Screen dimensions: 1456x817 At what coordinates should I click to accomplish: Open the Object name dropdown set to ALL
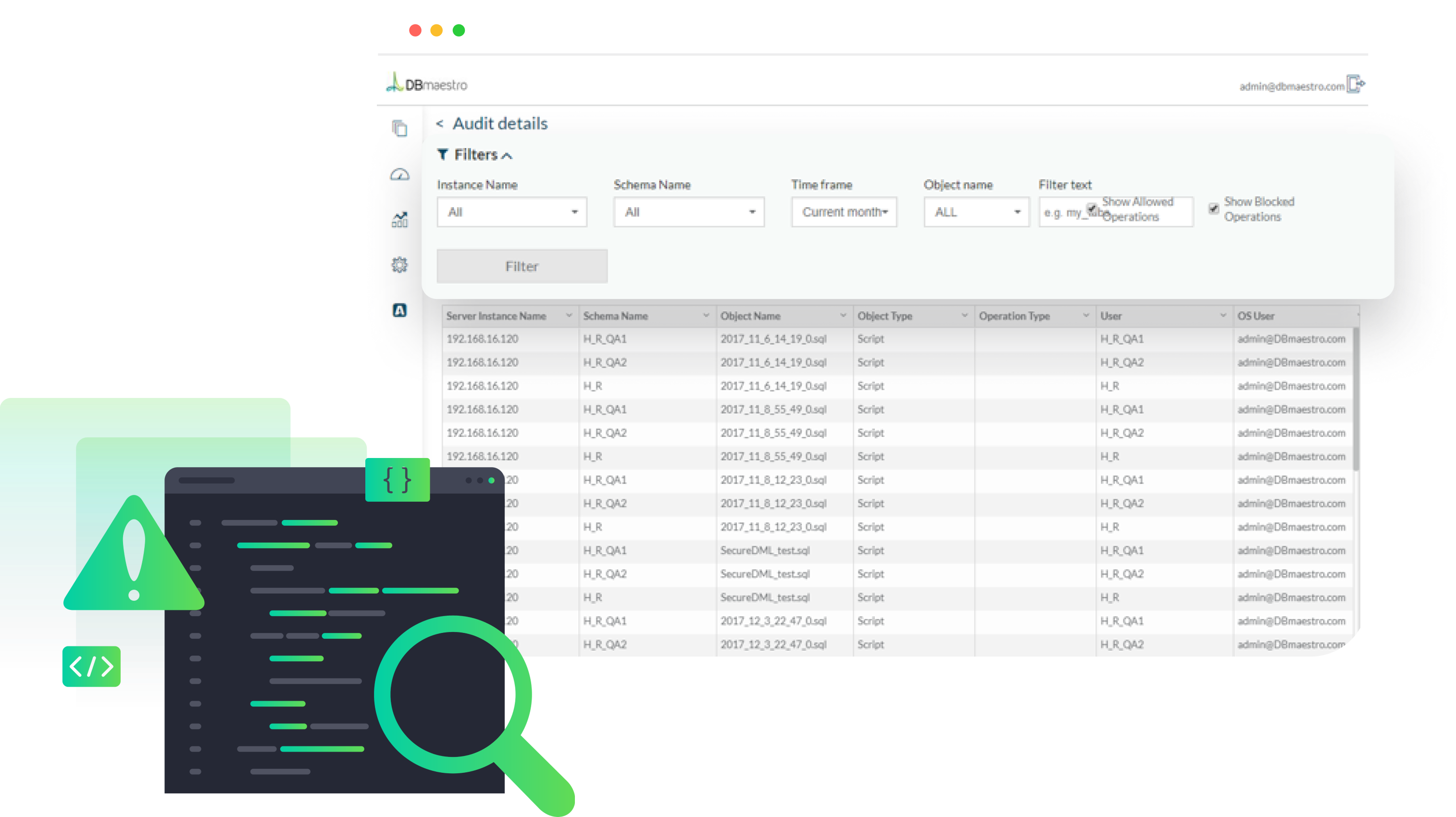tap(976, 212)
